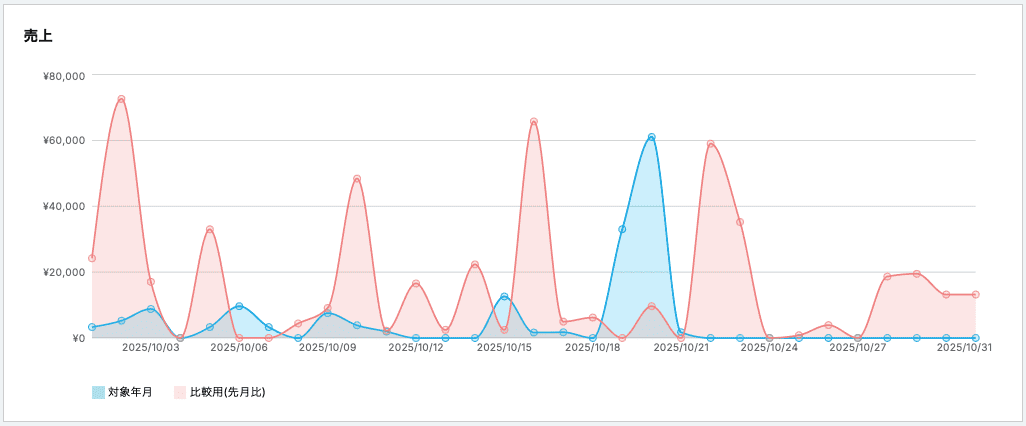This screenshot has width=1026, height=426.
Task: Select the first red point on left edge
Action: [x=92, y=258]
